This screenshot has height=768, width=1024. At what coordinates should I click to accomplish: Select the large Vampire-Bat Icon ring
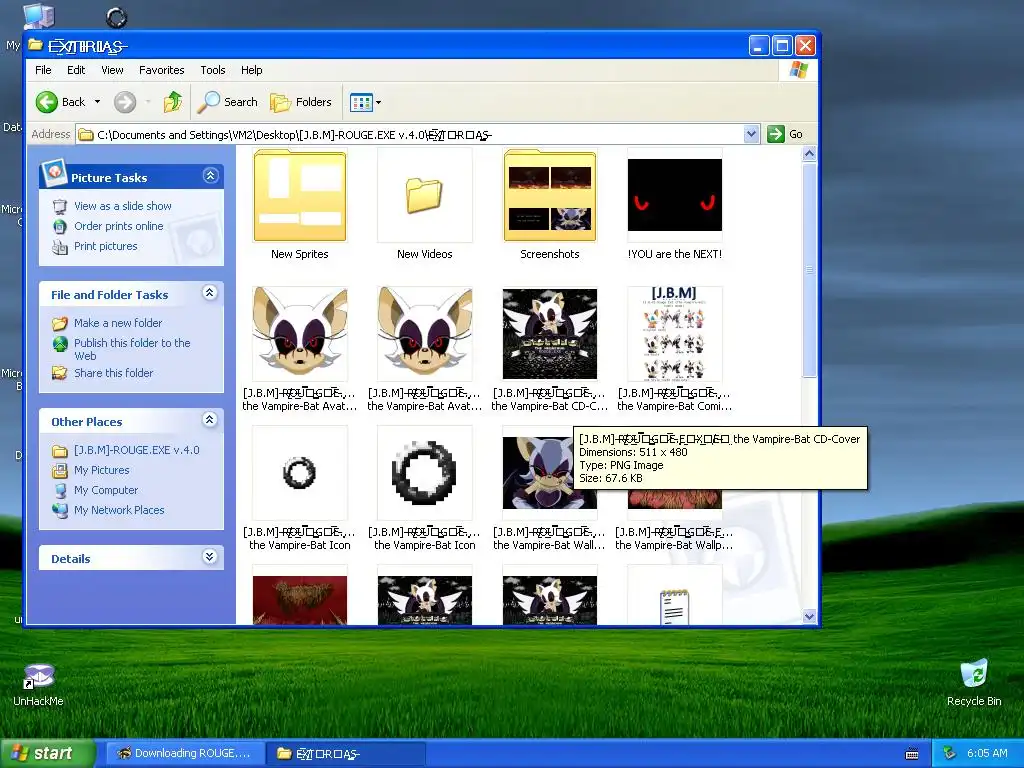424,473
